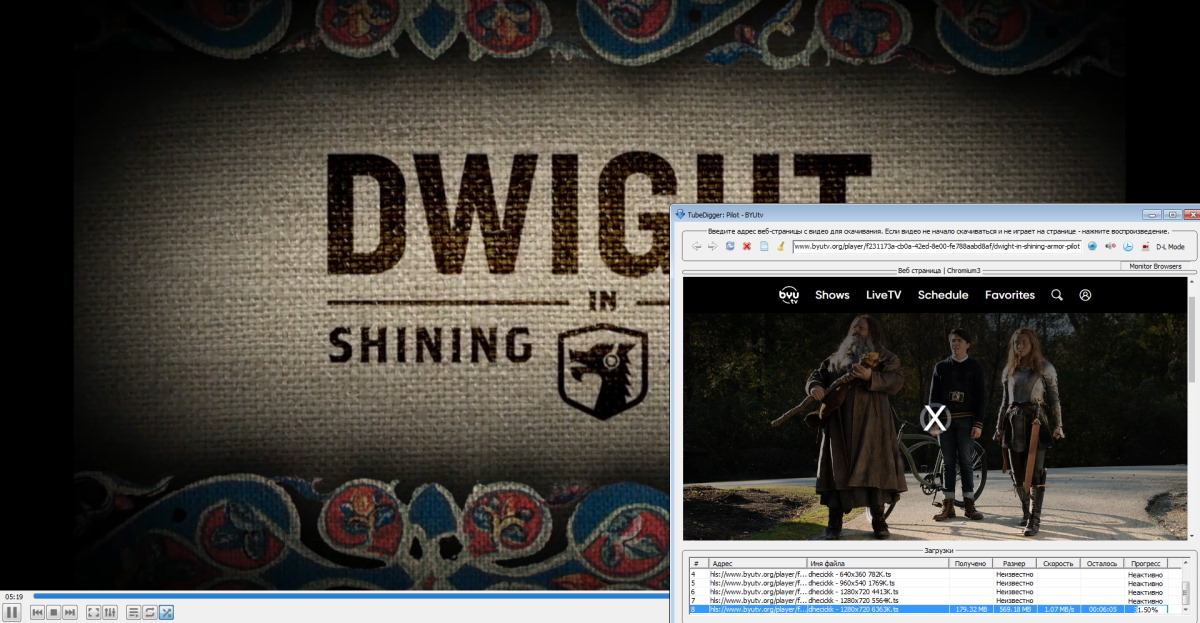Refresh the TubeDigger web page
The image size is (1200, 623).
pyautogui.click(x=730, y=246)
